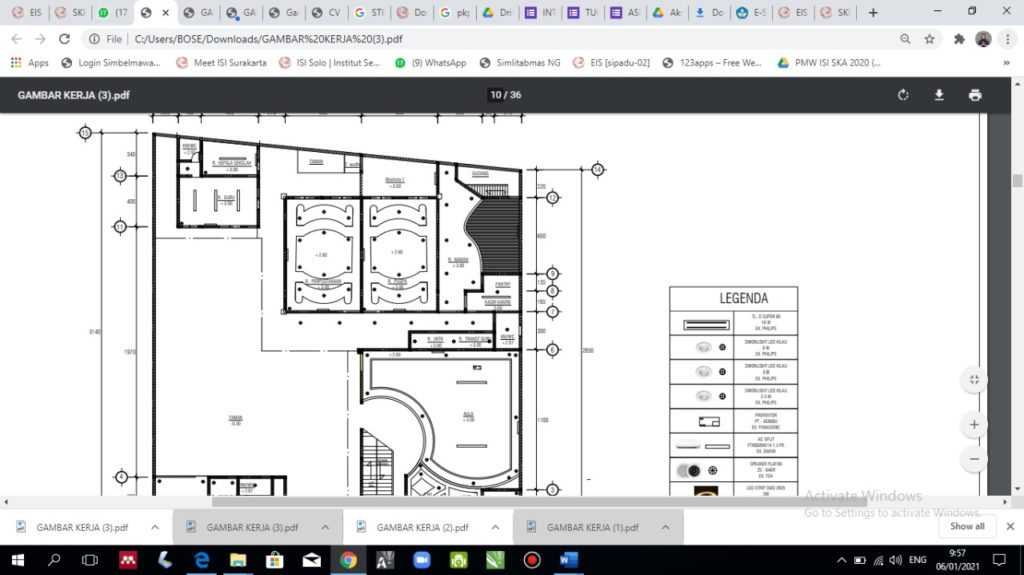
Task: Open the Chrome extensions puzzle icon
Action: (x=959, y=39)
